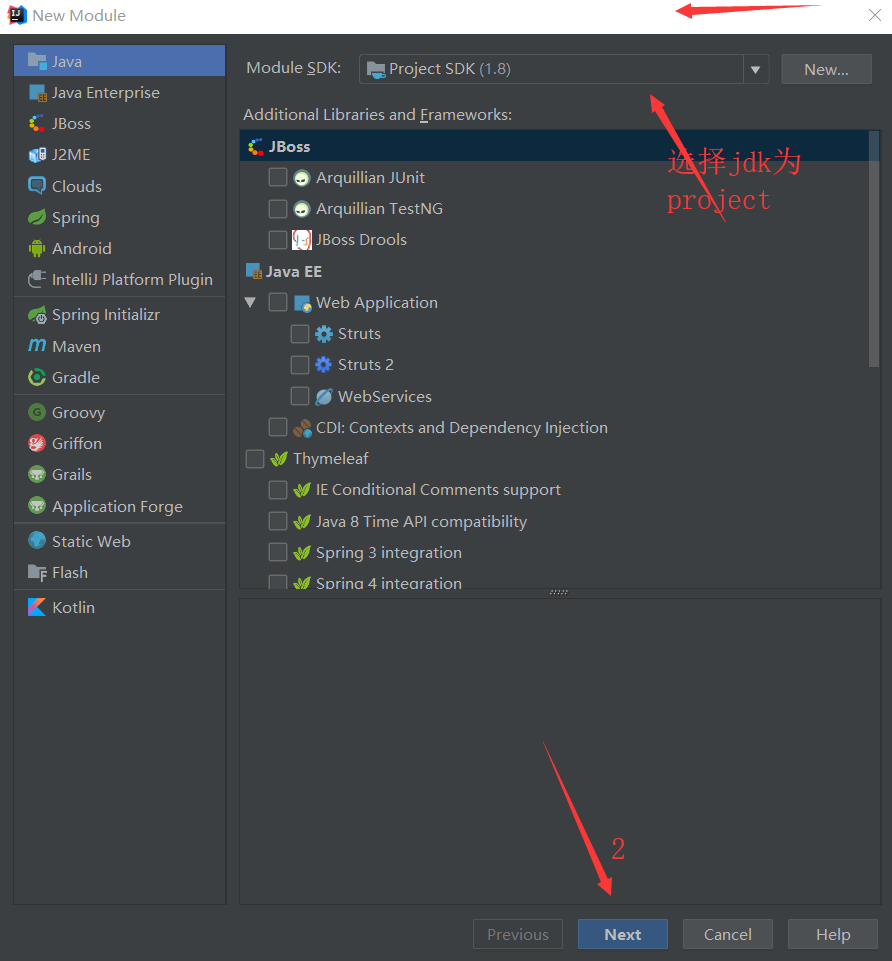Select the Maven module type
This screenshot has width=892, height=961.
(75, 346)
